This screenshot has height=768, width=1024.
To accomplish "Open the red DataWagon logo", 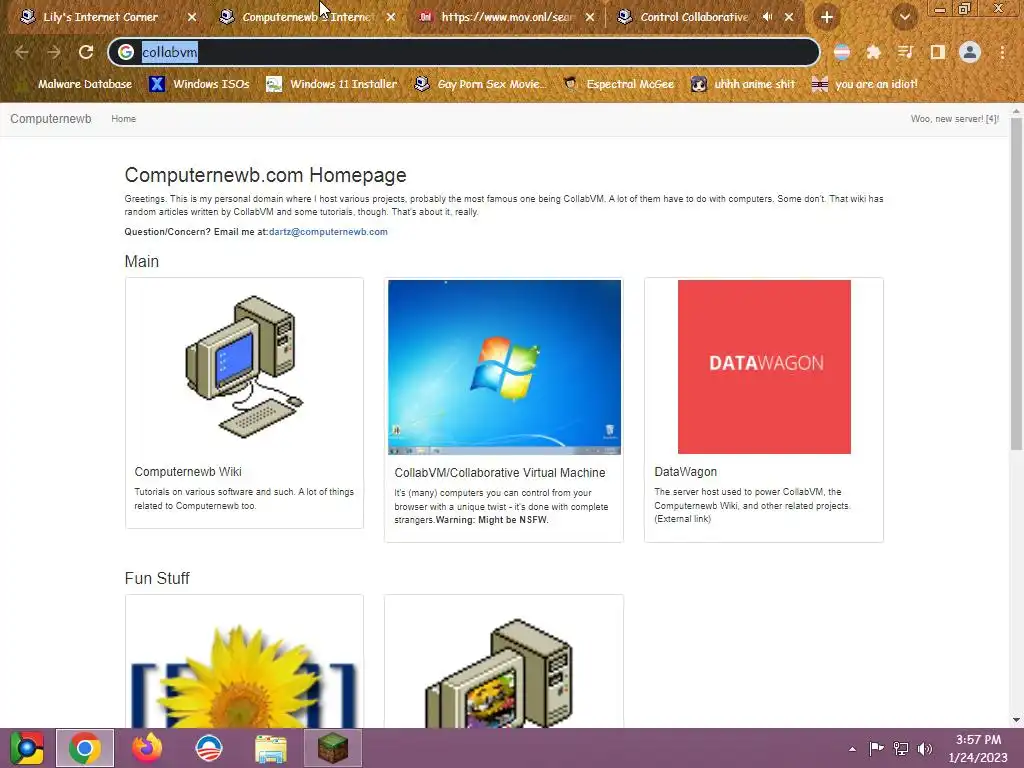I will pyautogui.click(x=764, y=367).
